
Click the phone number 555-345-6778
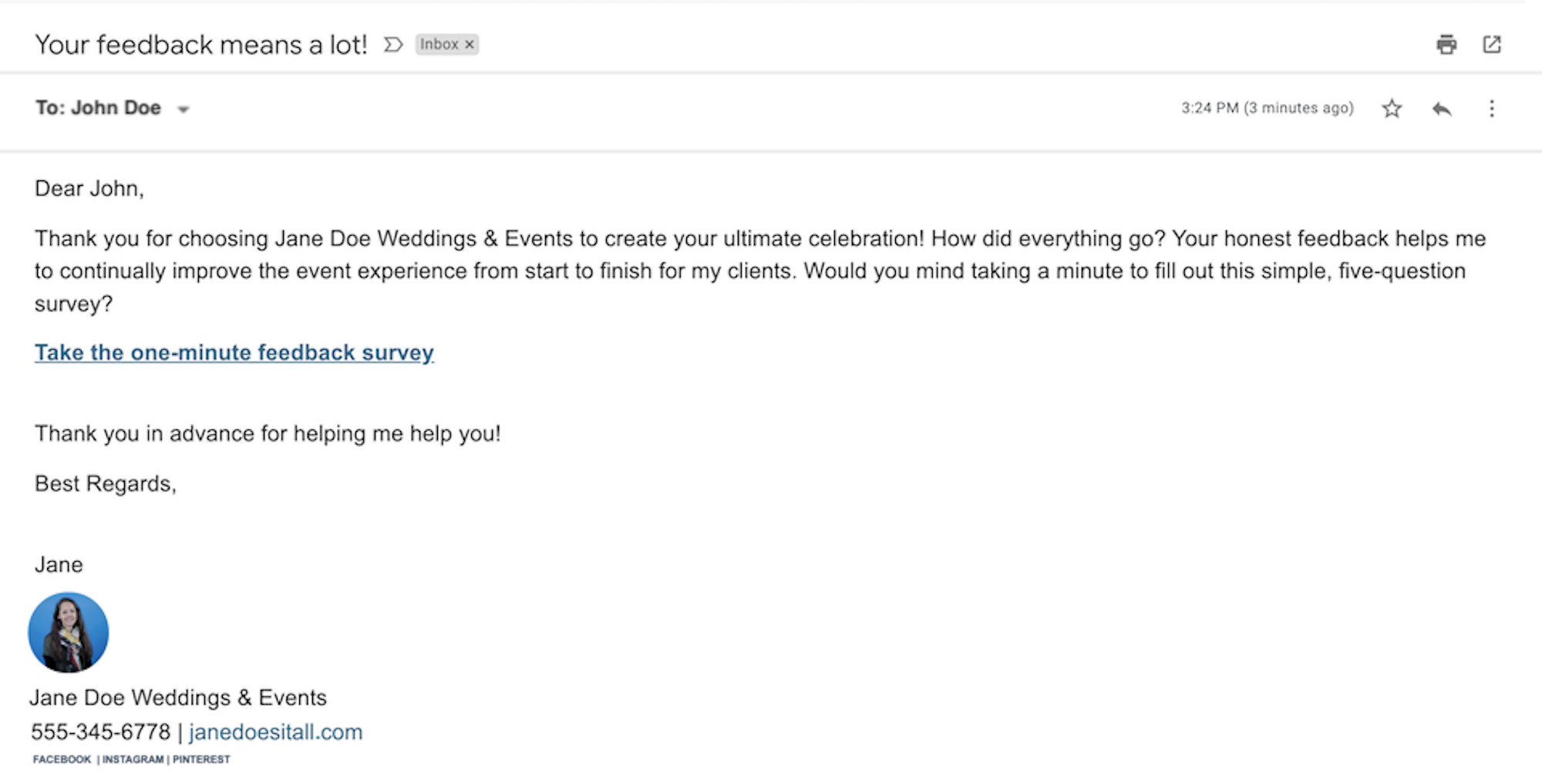pyautogui.click(x=101, y=732)
